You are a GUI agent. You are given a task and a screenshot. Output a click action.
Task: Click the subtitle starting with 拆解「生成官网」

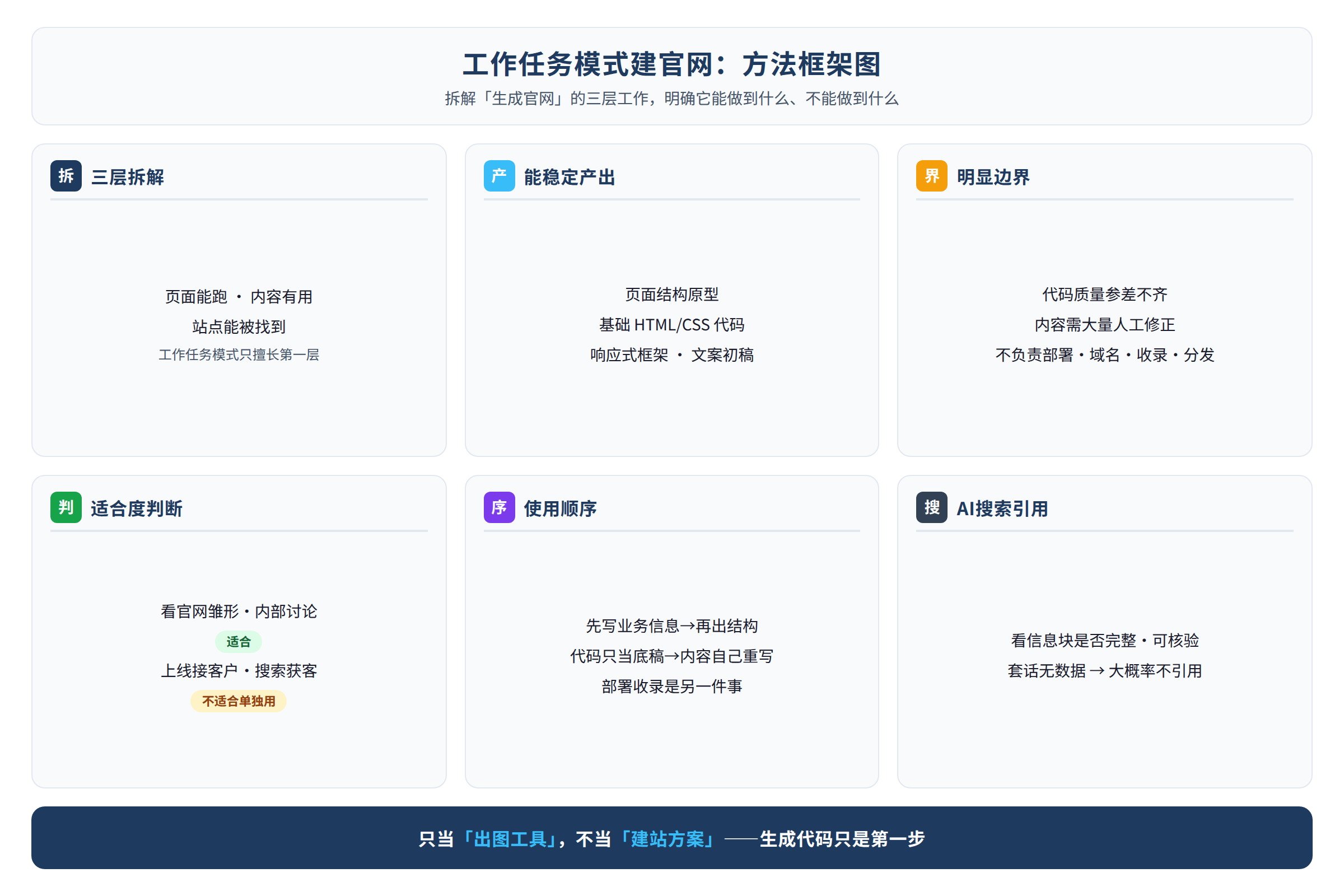coord(672,99)
